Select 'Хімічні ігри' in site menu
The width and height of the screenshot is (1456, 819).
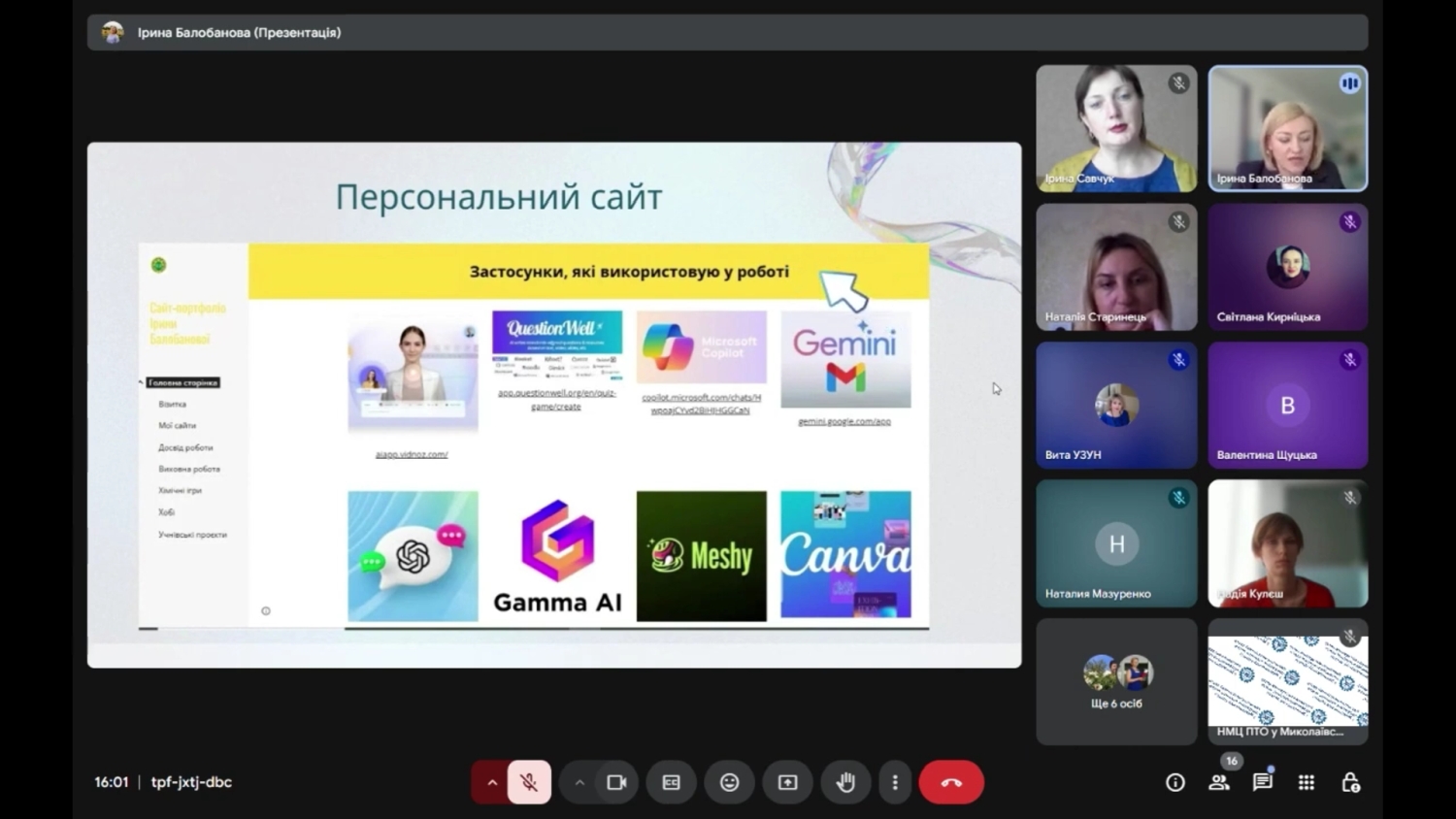tap(181, 490)
